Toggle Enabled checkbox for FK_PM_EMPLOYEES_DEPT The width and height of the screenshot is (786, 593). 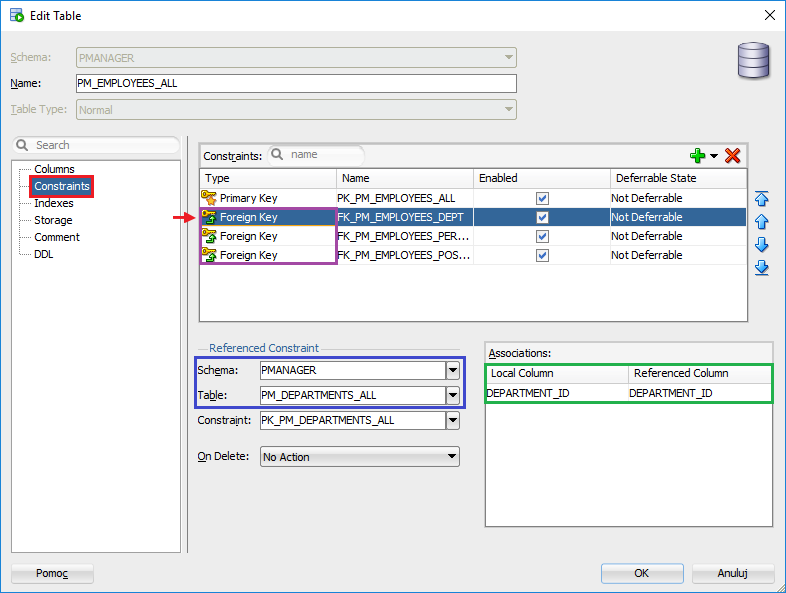pos(542,217)
